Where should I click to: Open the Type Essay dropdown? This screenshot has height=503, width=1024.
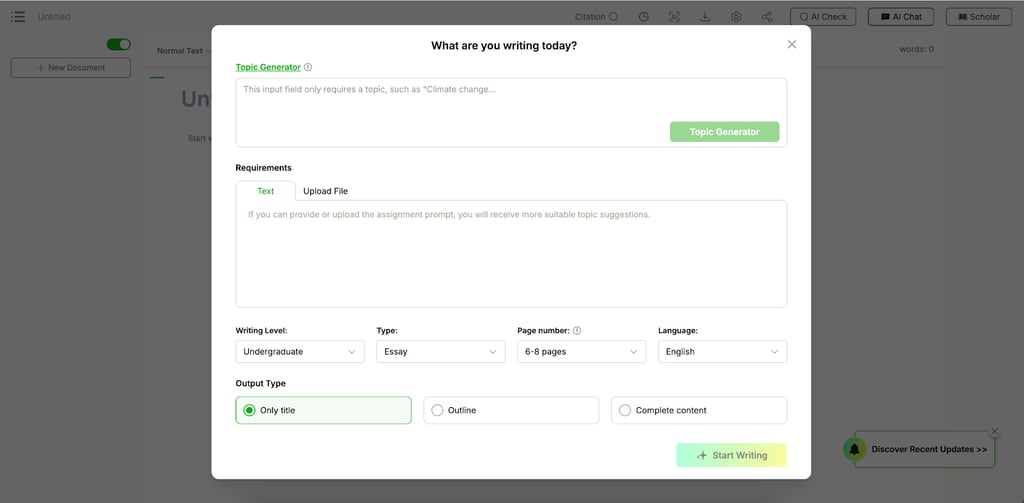(x=441, y=351)
